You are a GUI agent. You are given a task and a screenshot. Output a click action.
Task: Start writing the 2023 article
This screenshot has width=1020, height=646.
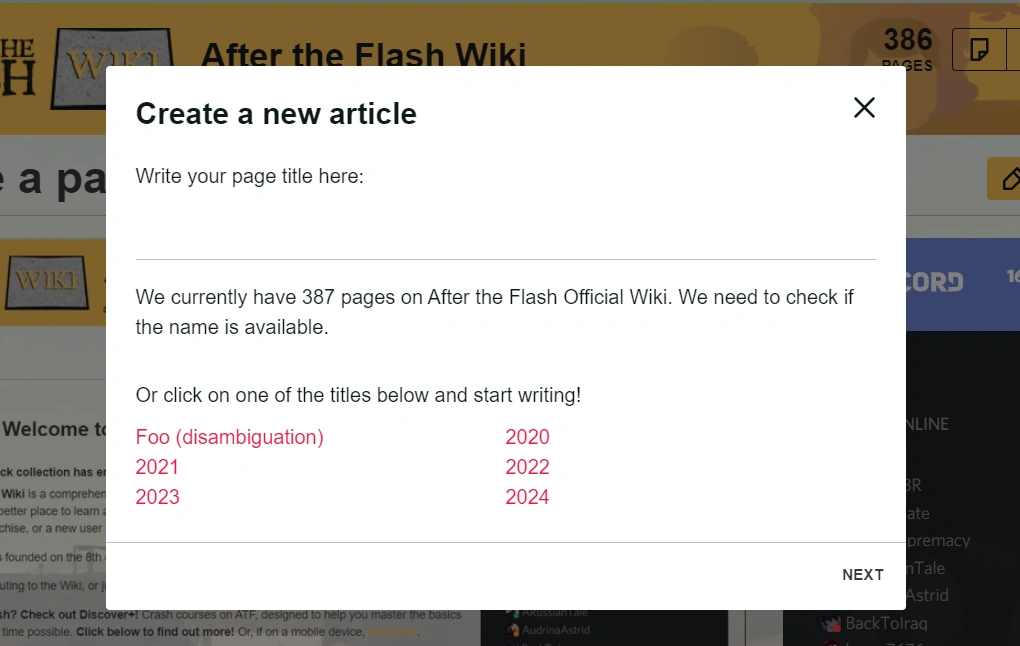157,497
